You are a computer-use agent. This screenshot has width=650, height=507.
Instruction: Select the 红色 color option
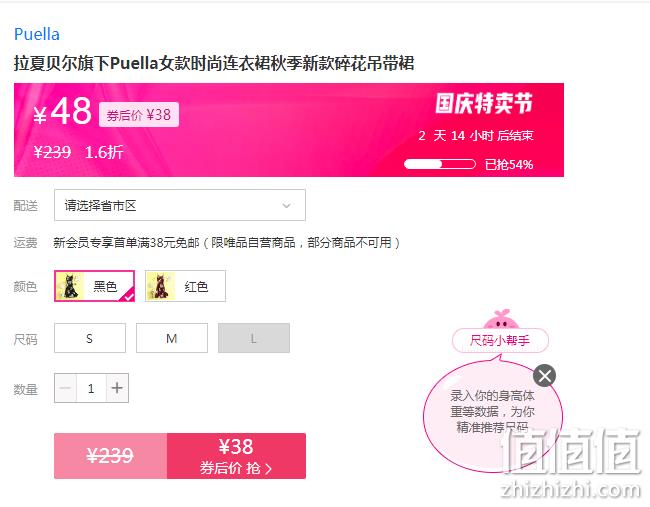pyautogui.click(x=185, y=286)
